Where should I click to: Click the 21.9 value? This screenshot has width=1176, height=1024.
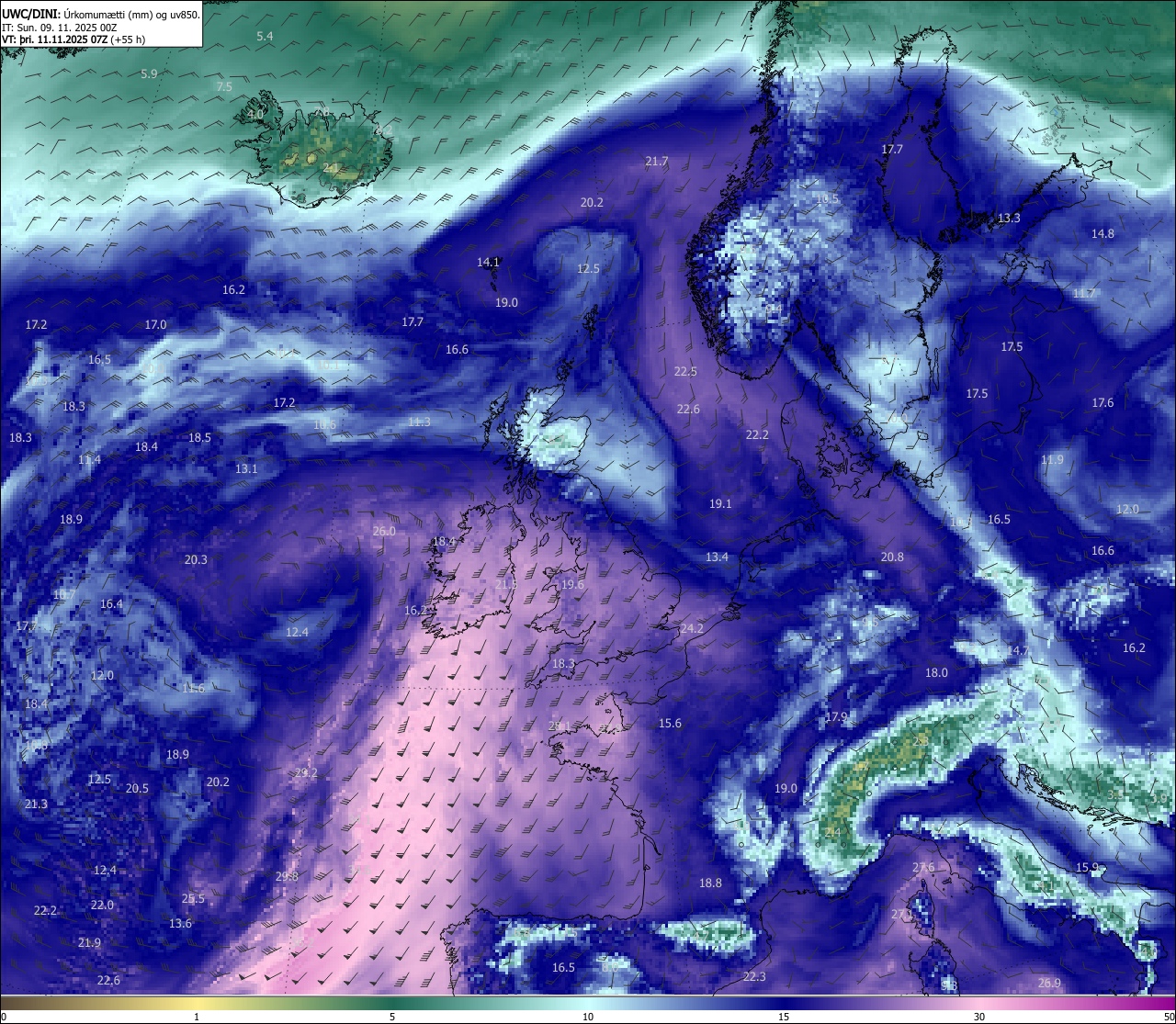point(89,942)
